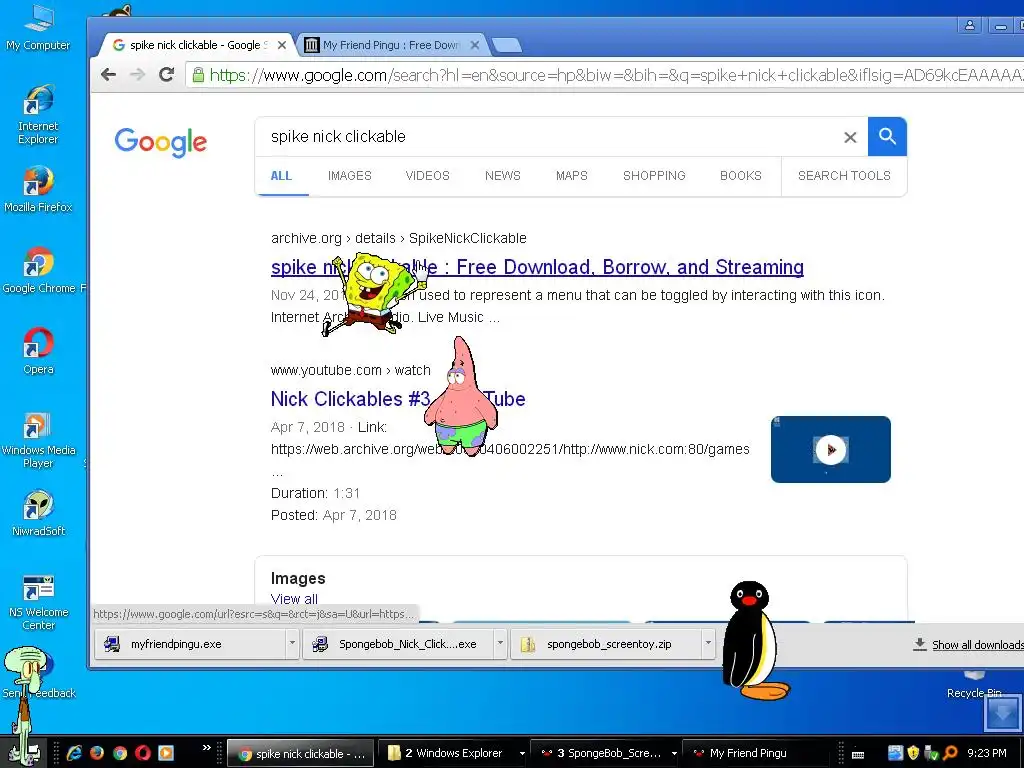Click View all images link
Screen dimensions: 1024x768
(294, 599)
